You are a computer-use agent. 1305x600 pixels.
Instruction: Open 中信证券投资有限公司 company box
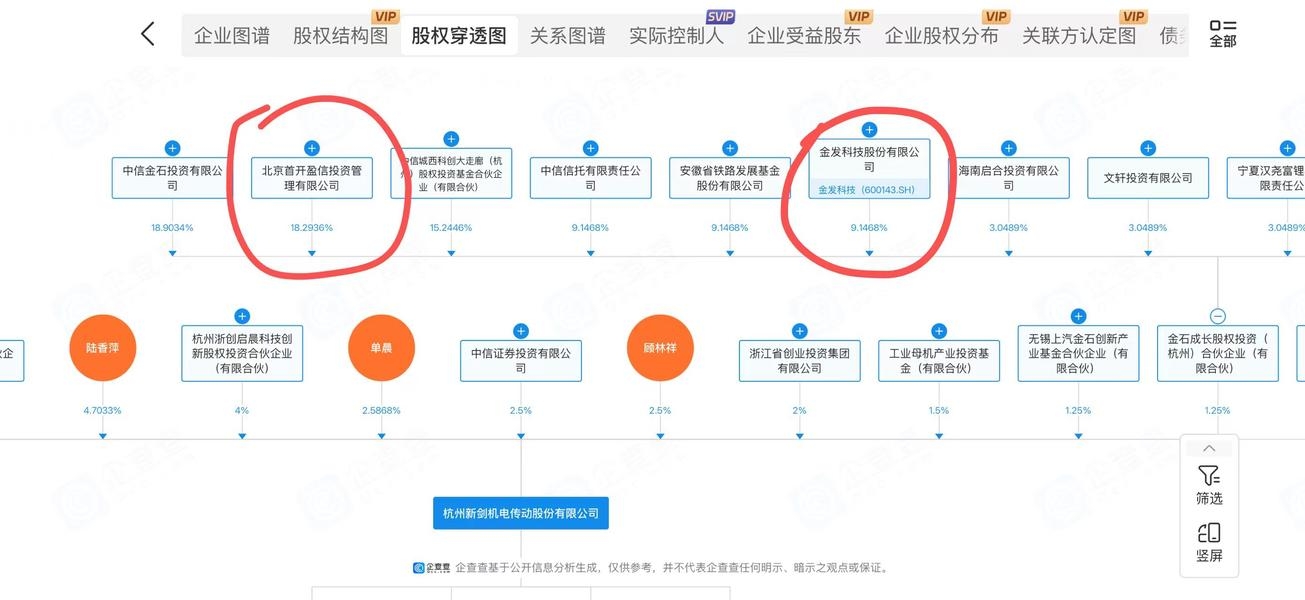point(521,361)
